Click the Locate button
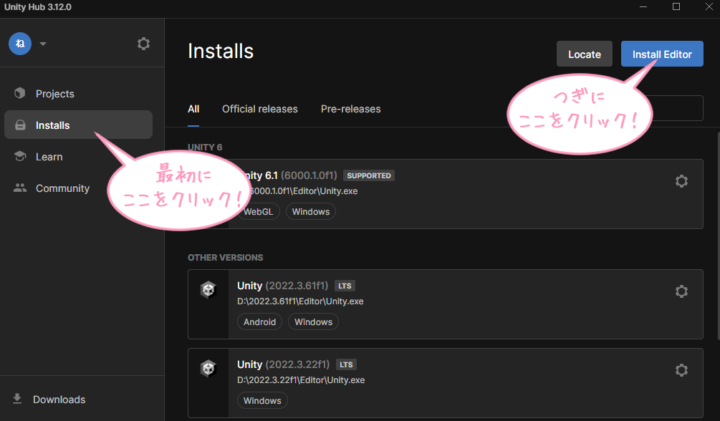This screenshot has width=720, height=421. coord(584,54)
